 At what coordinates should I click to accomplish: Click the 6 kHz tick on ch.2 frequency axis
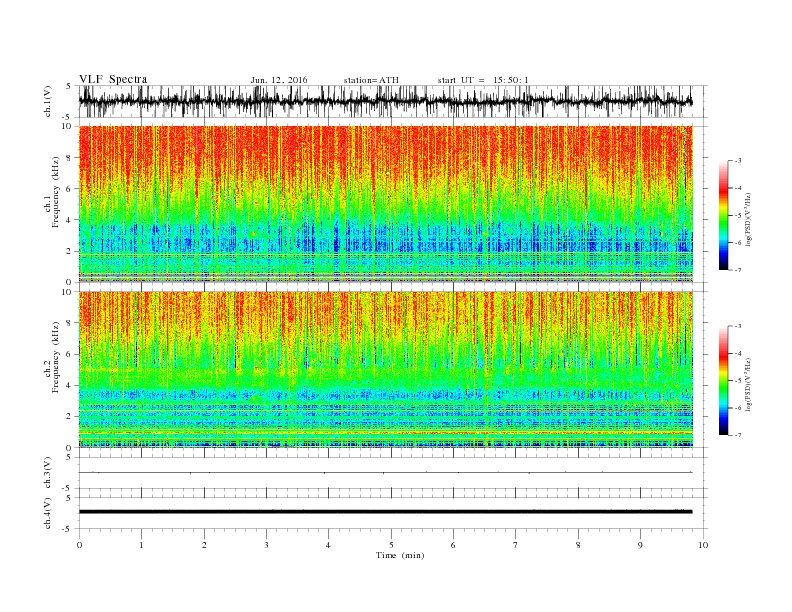(x=69, y=354)
